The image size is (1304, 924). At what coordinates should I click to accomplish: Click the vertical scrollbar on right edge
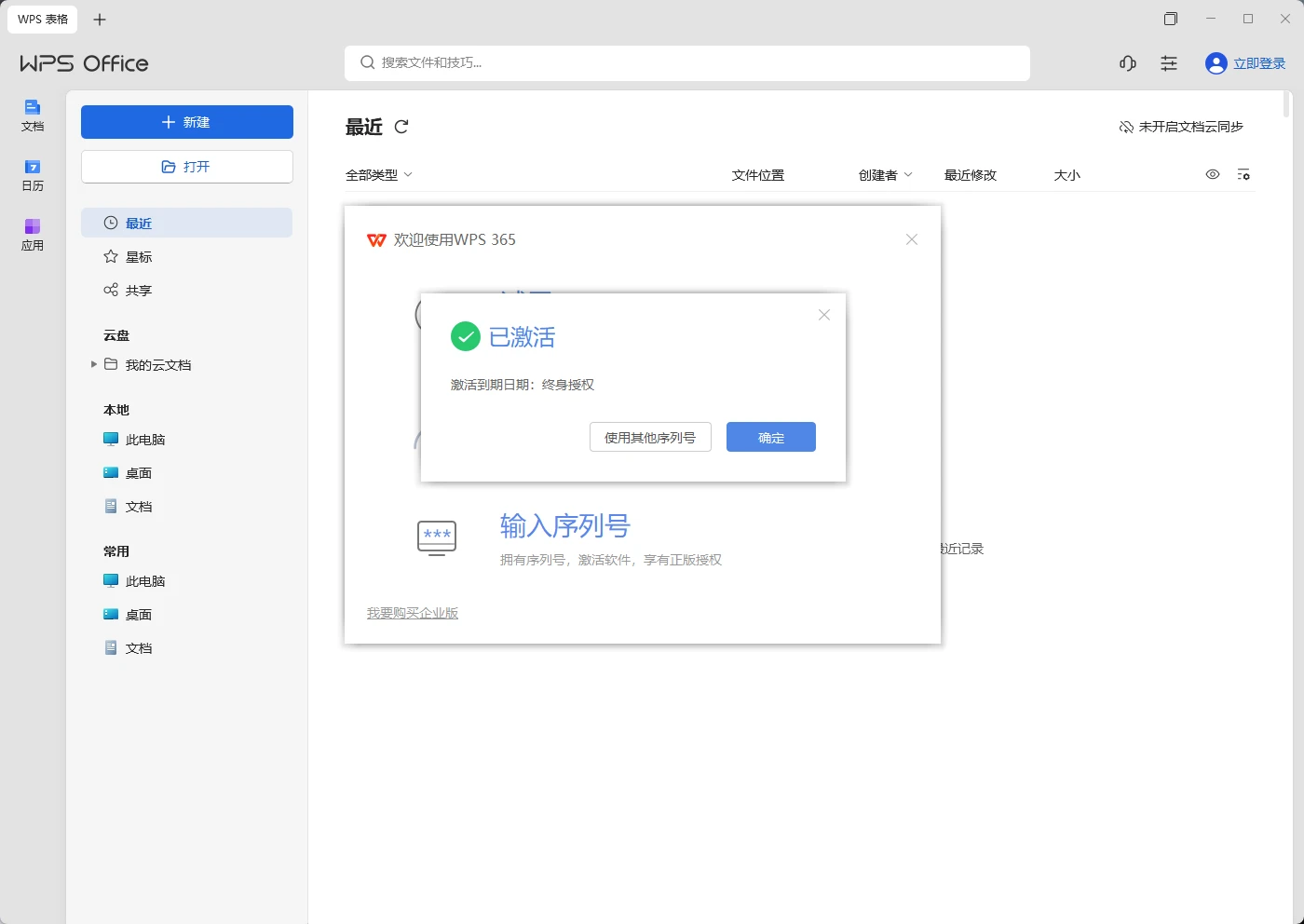point(1287,104)
